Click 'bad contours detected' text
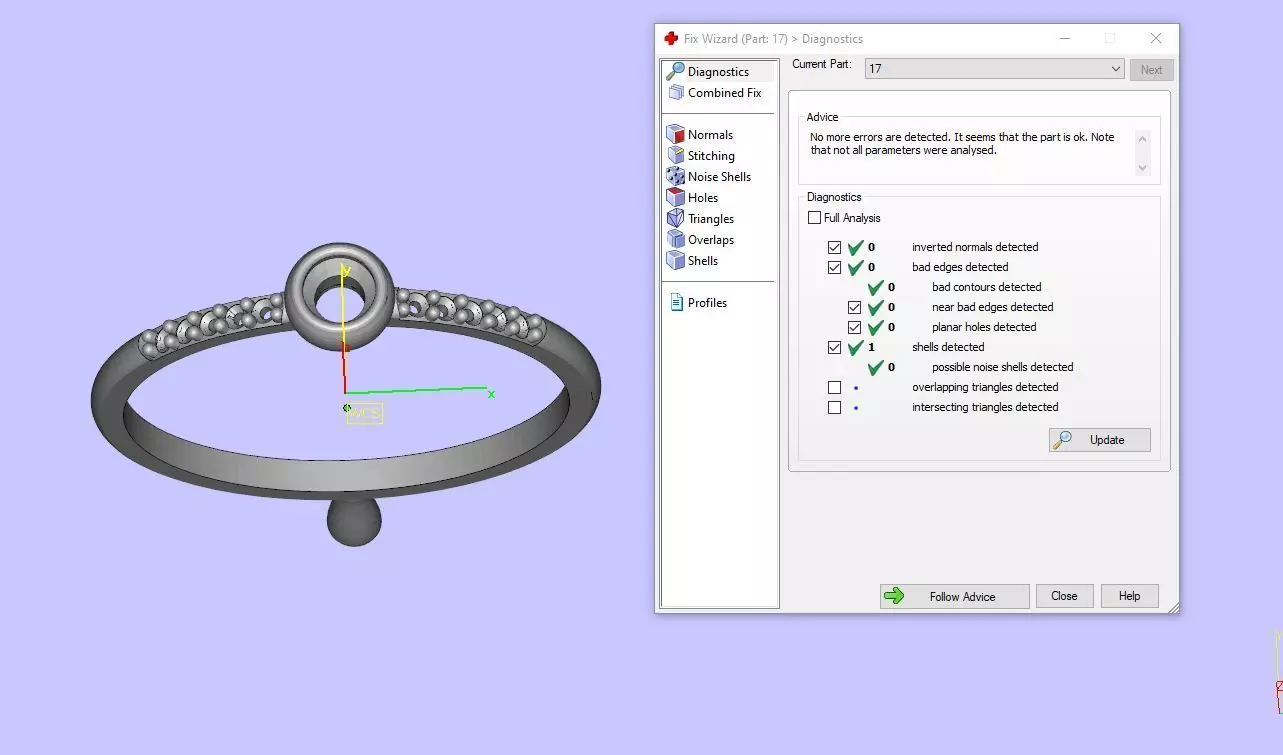This screenshot has height=755, width=1283. (x=987, y=287)
